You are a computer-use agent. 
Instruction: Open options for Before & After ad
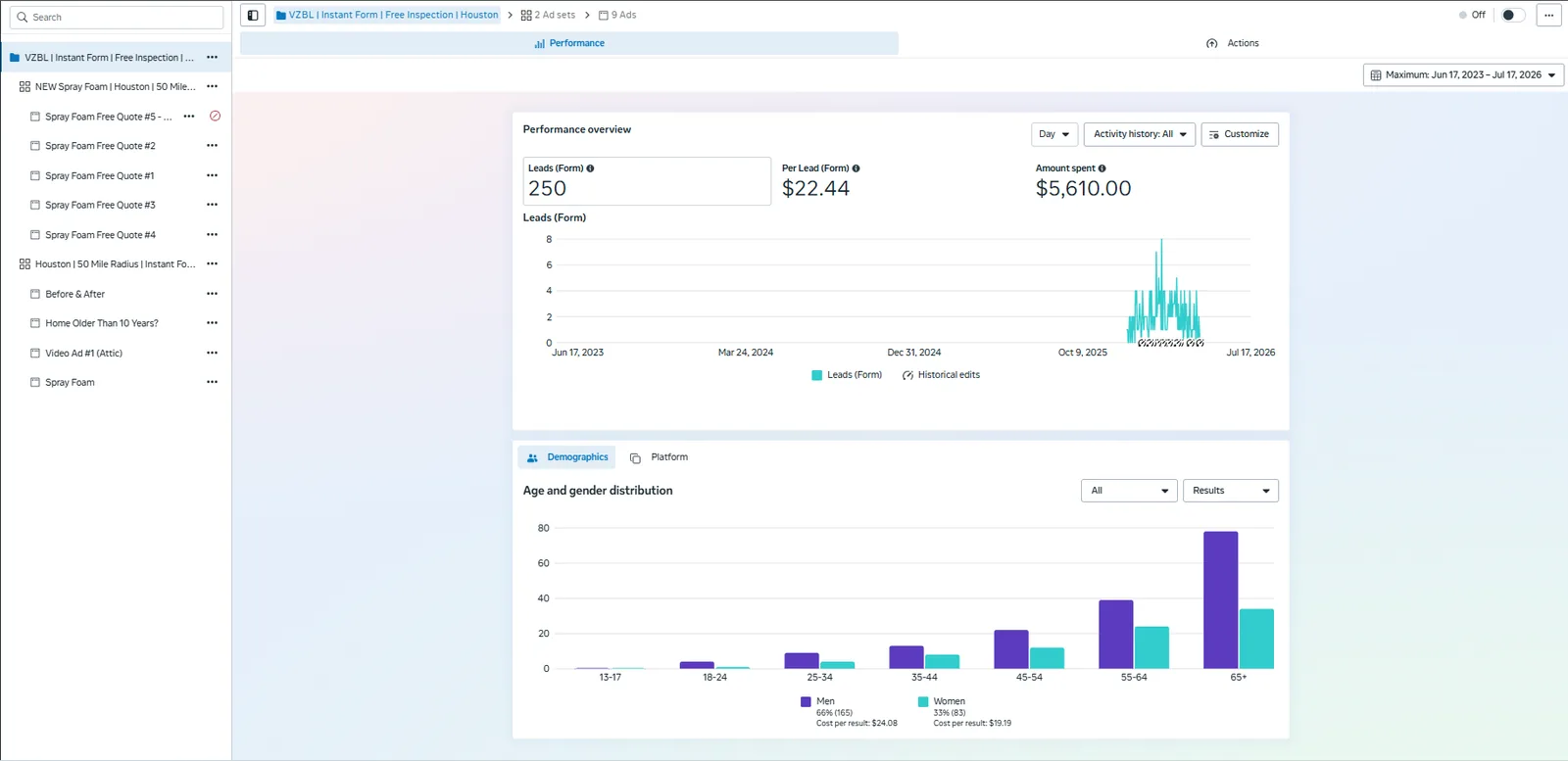212,294
